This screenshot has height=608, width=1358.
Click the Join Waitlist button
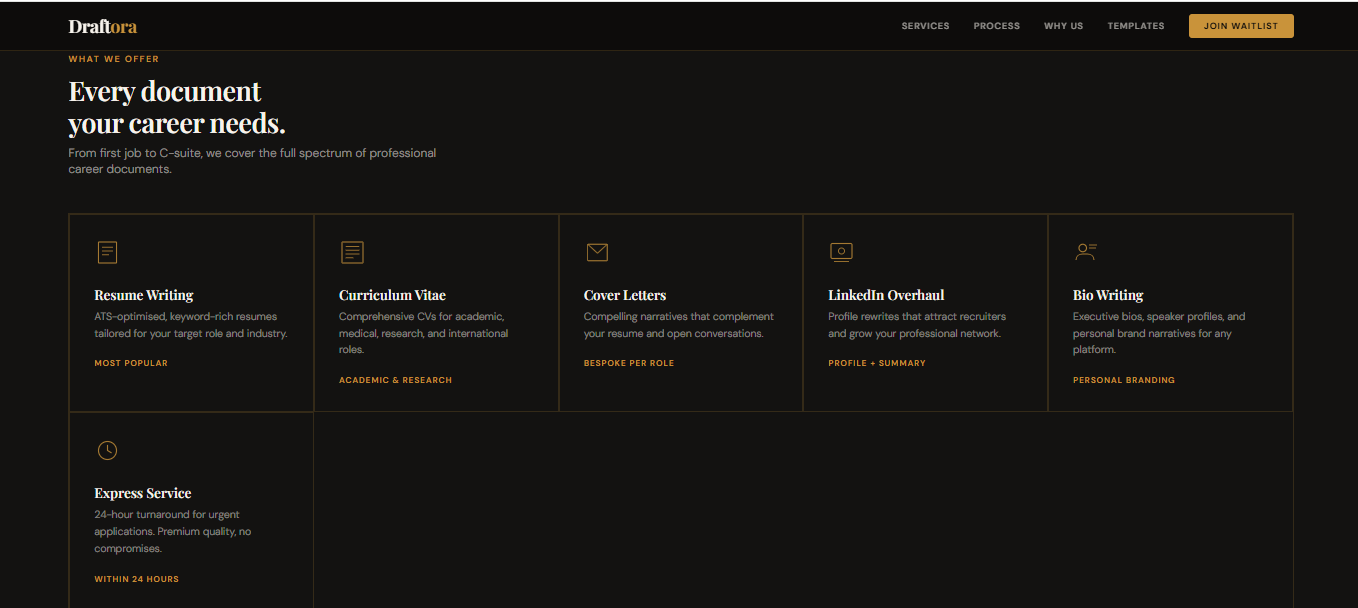[1241, 26]
